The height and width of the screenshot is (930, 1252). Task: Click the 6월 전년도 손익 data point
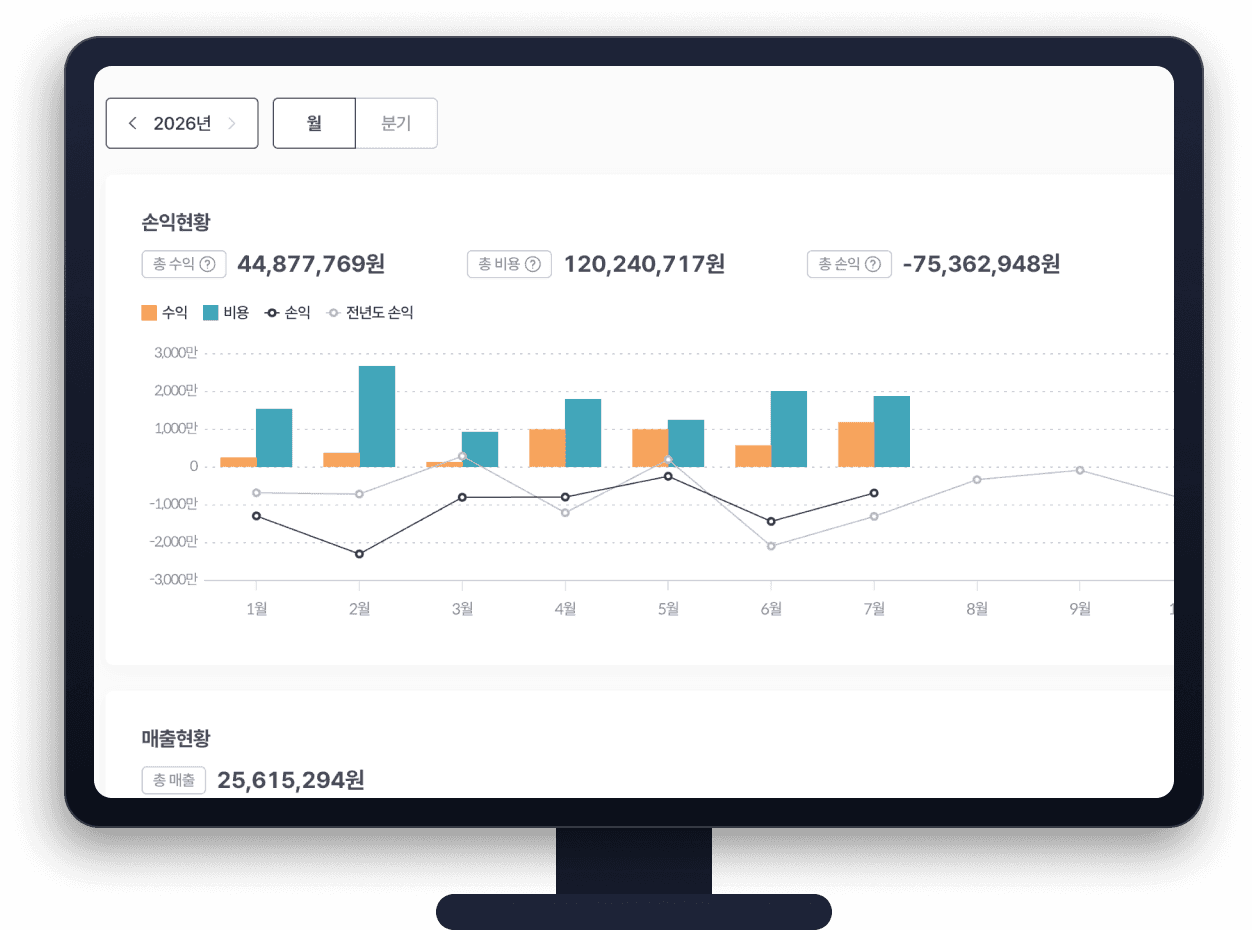tap(771, 546)
